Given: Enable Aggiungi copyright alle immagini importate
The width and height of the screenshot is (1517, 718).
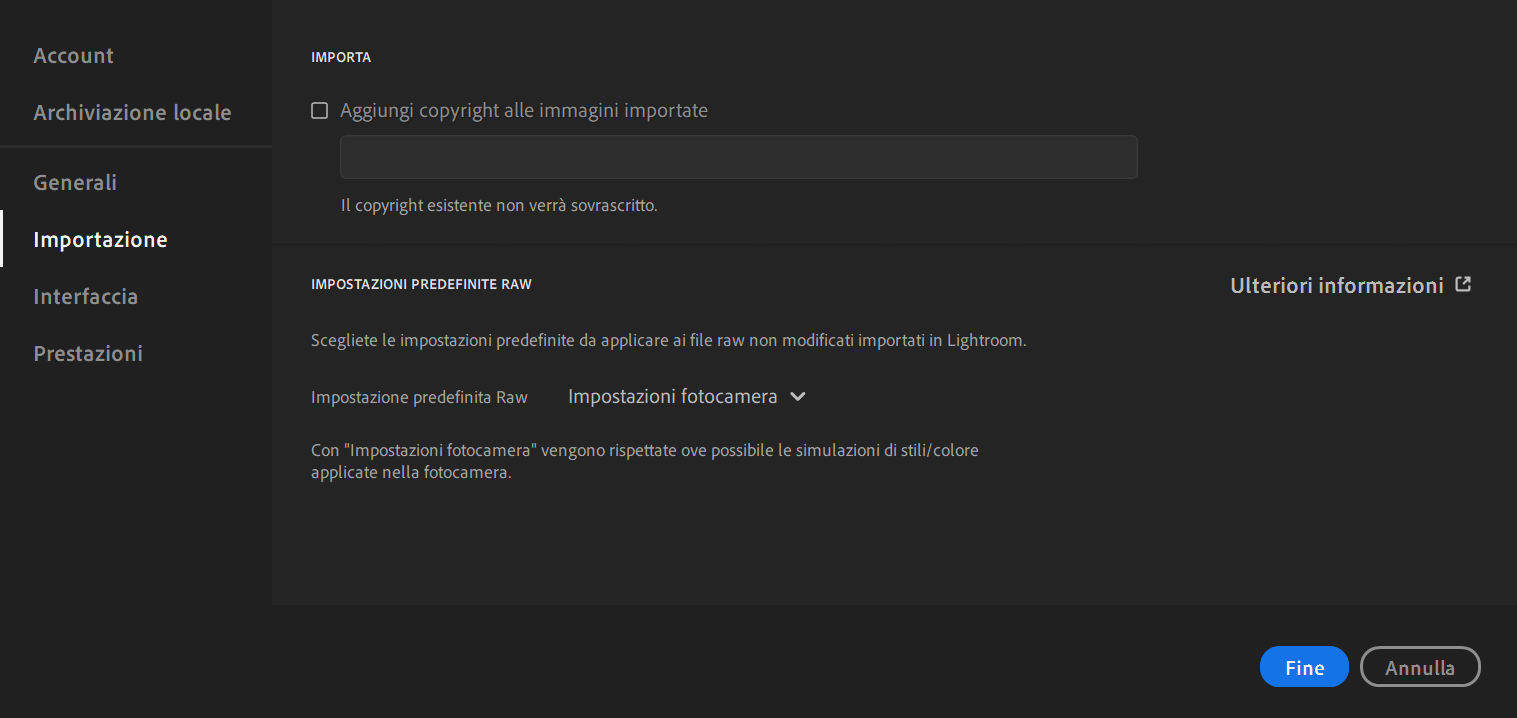Looking at the screenshot, I should [319, 110].
